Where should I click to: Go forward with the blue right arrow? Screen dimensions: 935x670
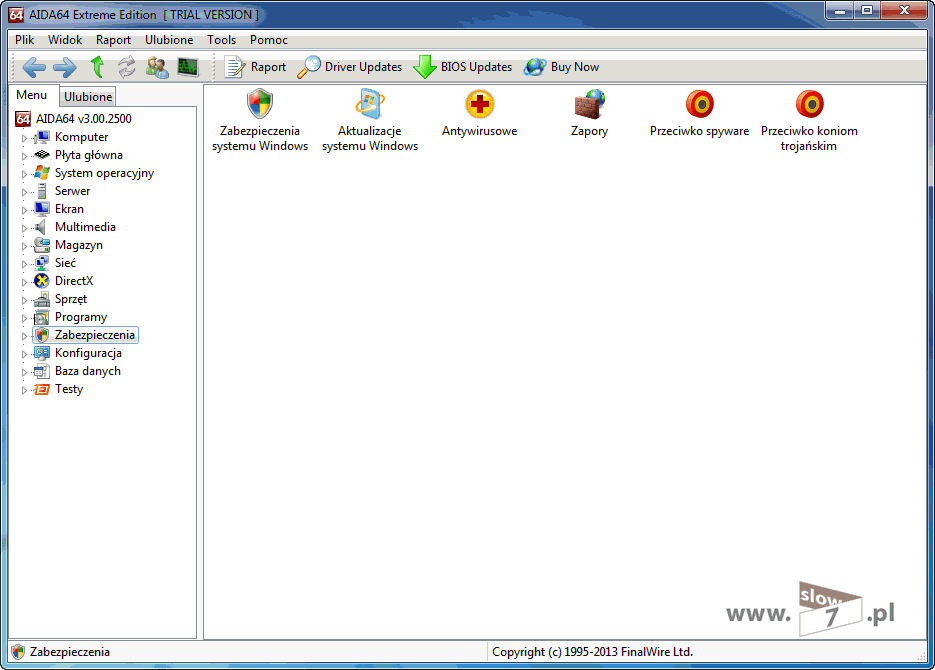click(64, 67)
